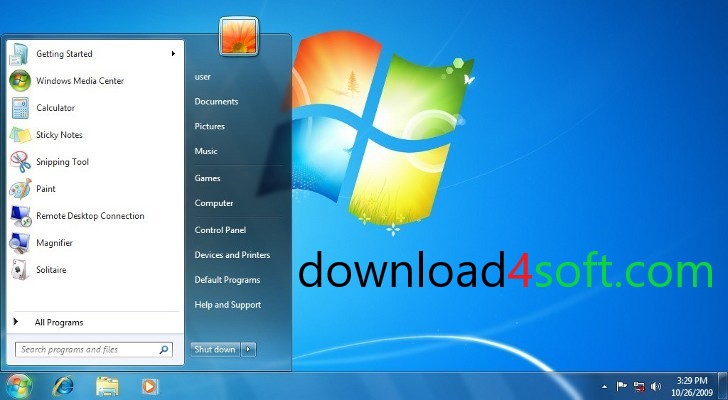Click the Show desktop strip
The height and width of the screenshot is (400, 728).
click(722, 386)
